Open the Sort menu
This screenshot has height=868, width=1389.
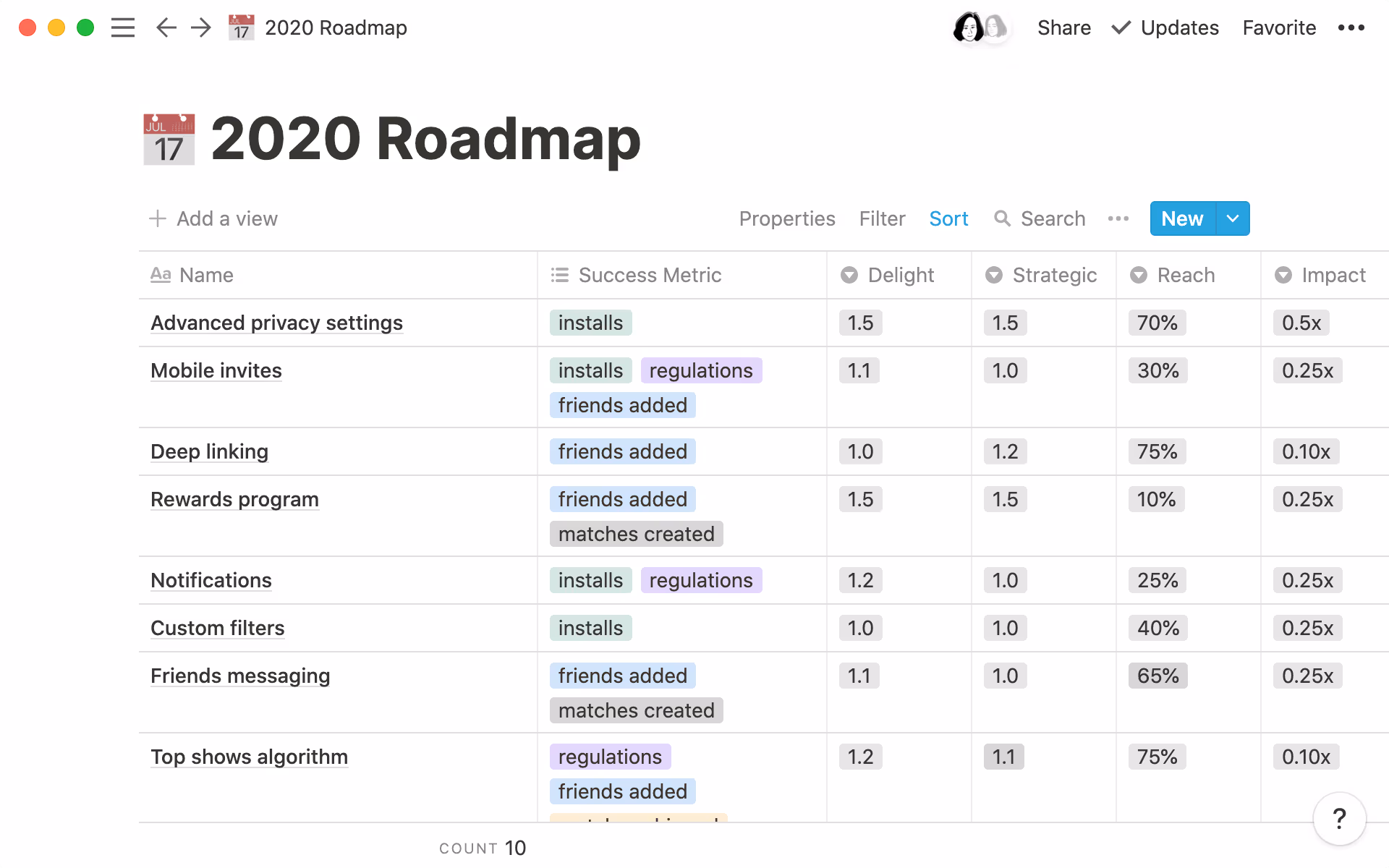948,218
